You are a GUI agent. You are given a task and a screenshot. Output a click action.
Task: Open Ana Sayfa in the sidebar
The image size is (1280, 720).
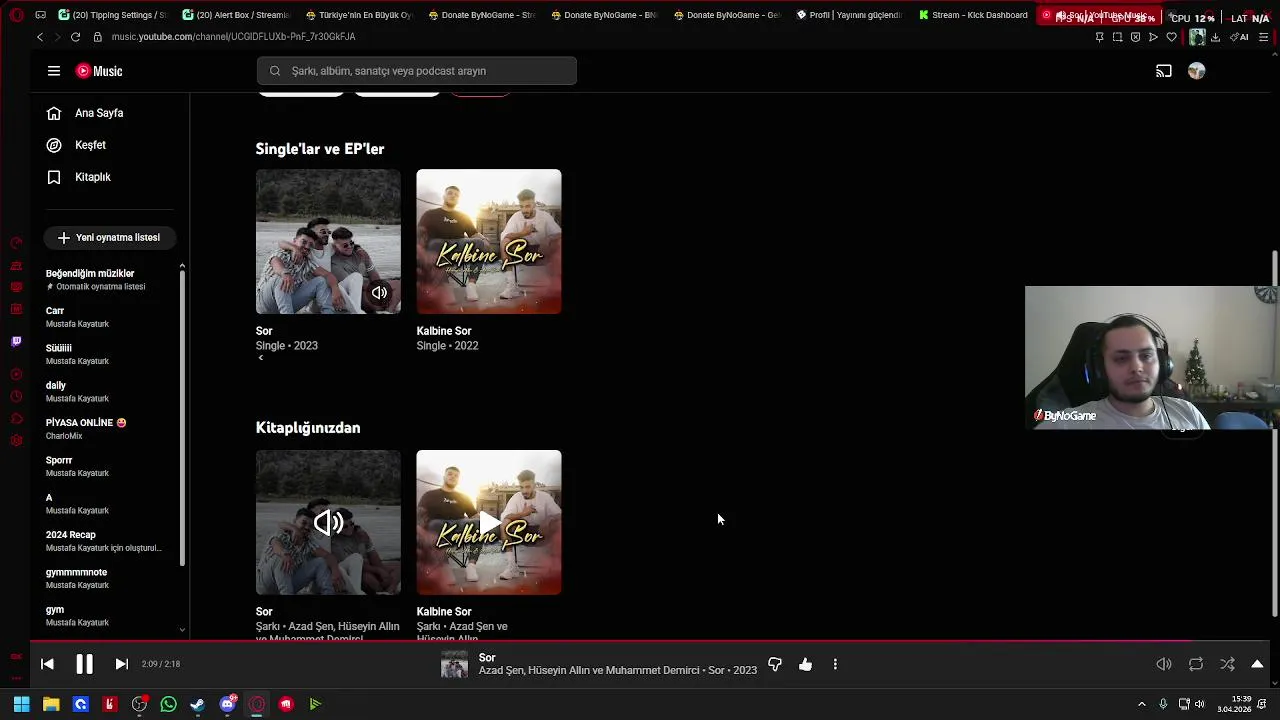(99, 113)
